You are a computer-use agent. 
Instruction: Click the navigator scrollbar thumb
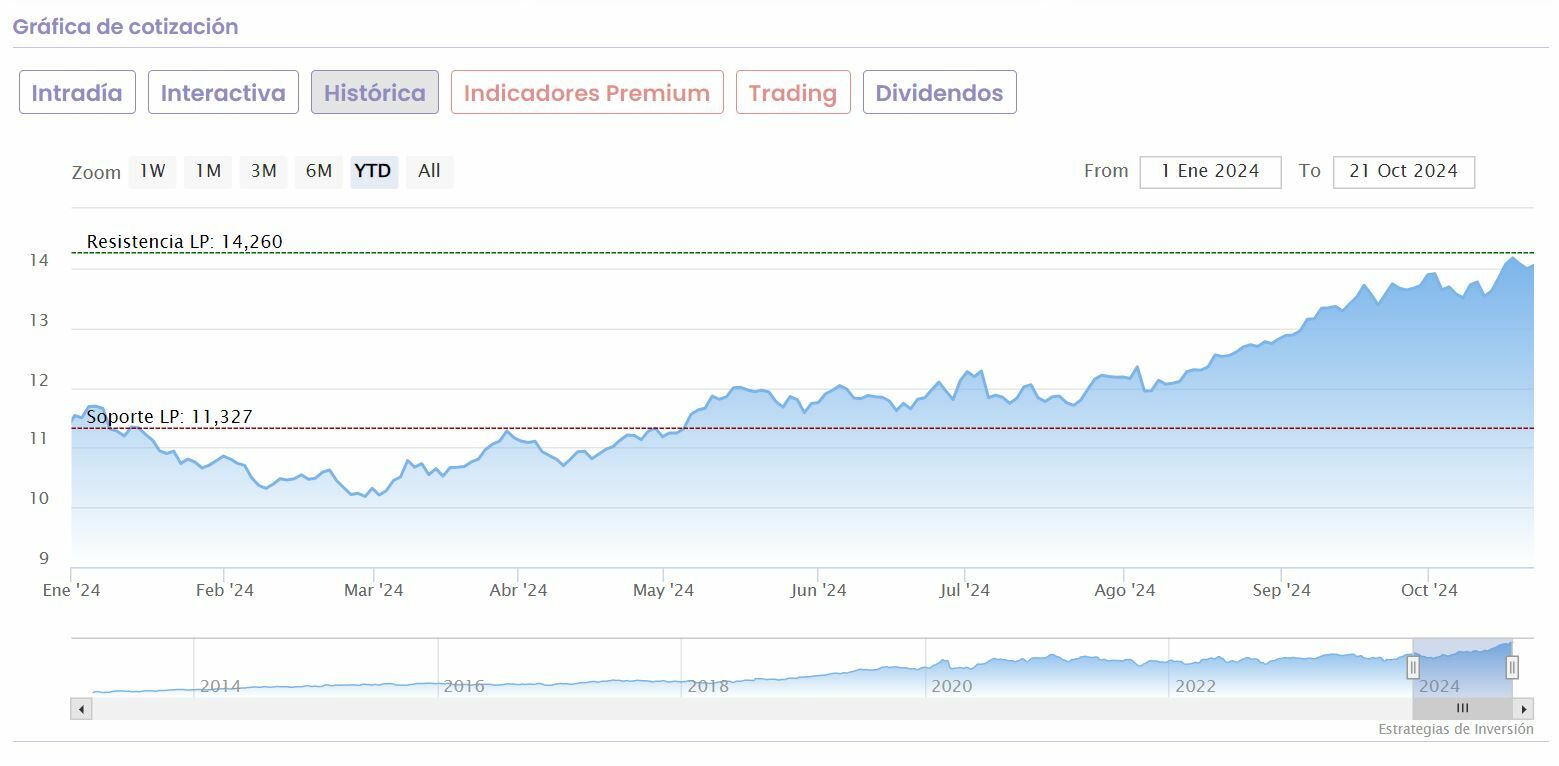1462,709
